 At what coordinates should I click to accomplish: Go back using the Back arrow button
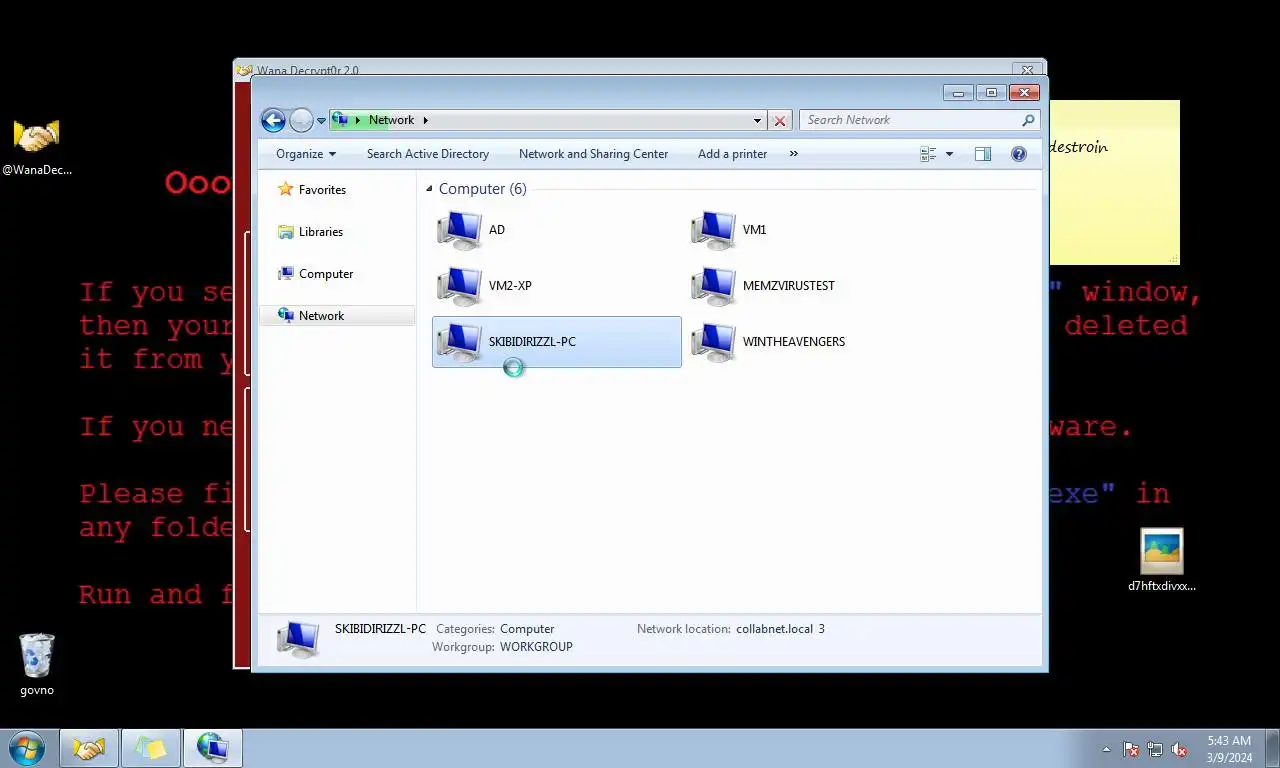point(273,120)
